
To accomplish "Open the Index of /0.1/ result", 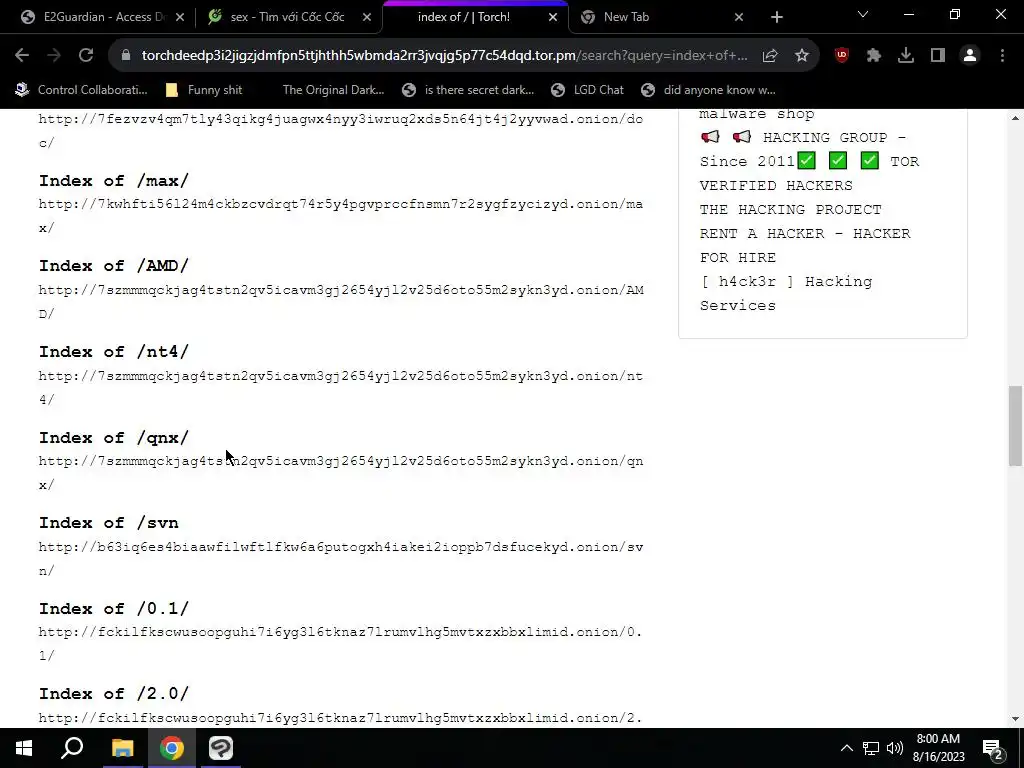I will point(114,609).
